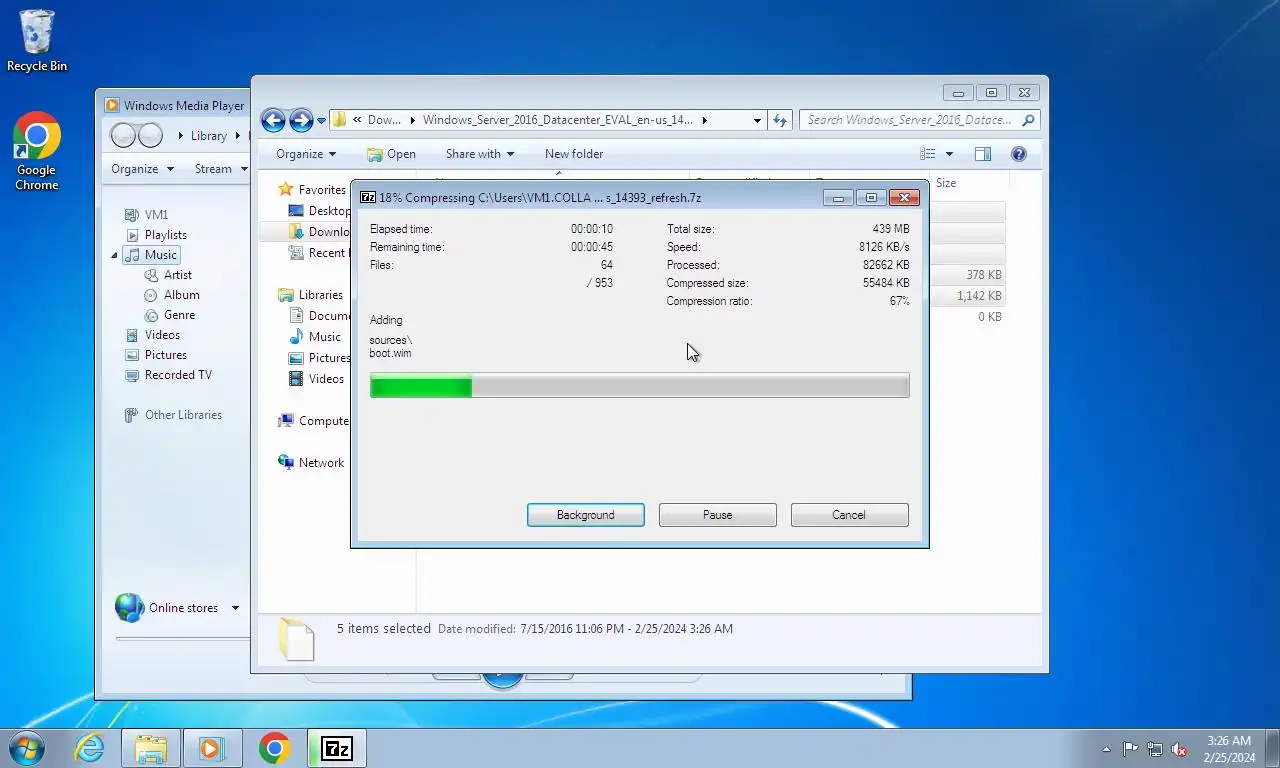This screenshot has width=1280, height=768.
Task: Click the 7-Zip compression progress bar
Action: tap(639, 386)
